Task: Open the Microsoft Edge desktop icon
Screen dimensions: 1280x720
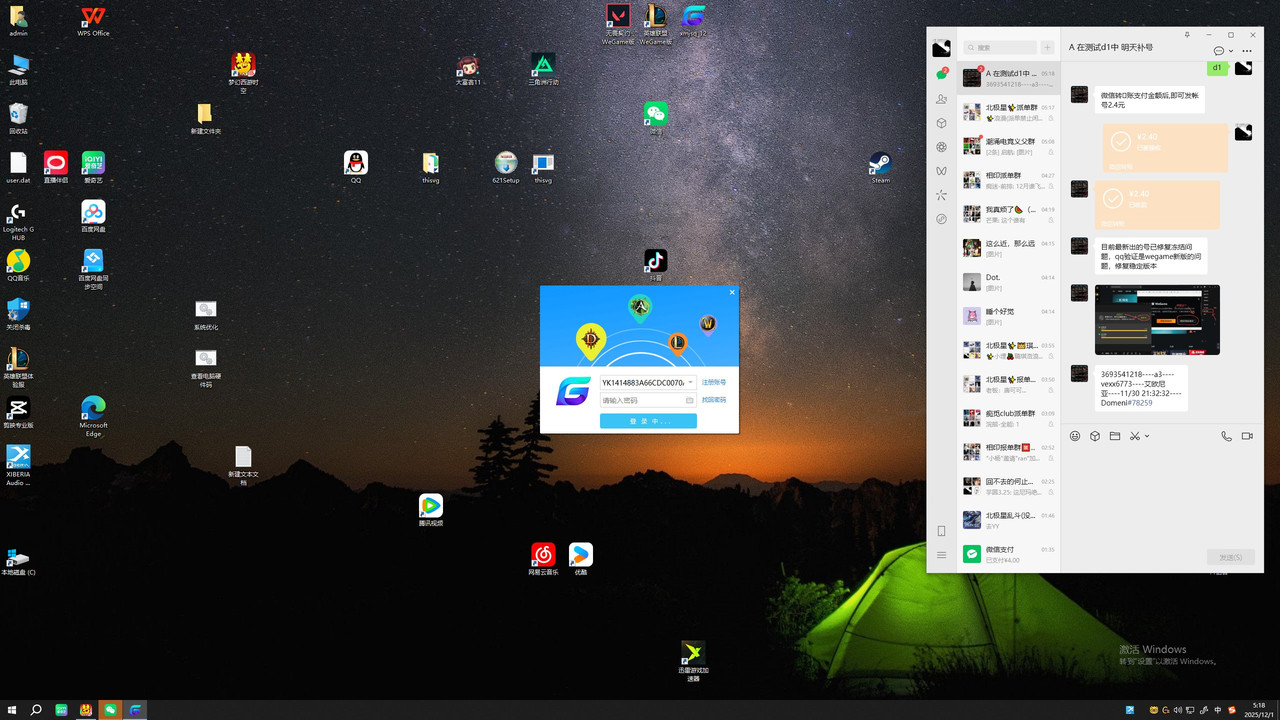Action: coord(93,416)
